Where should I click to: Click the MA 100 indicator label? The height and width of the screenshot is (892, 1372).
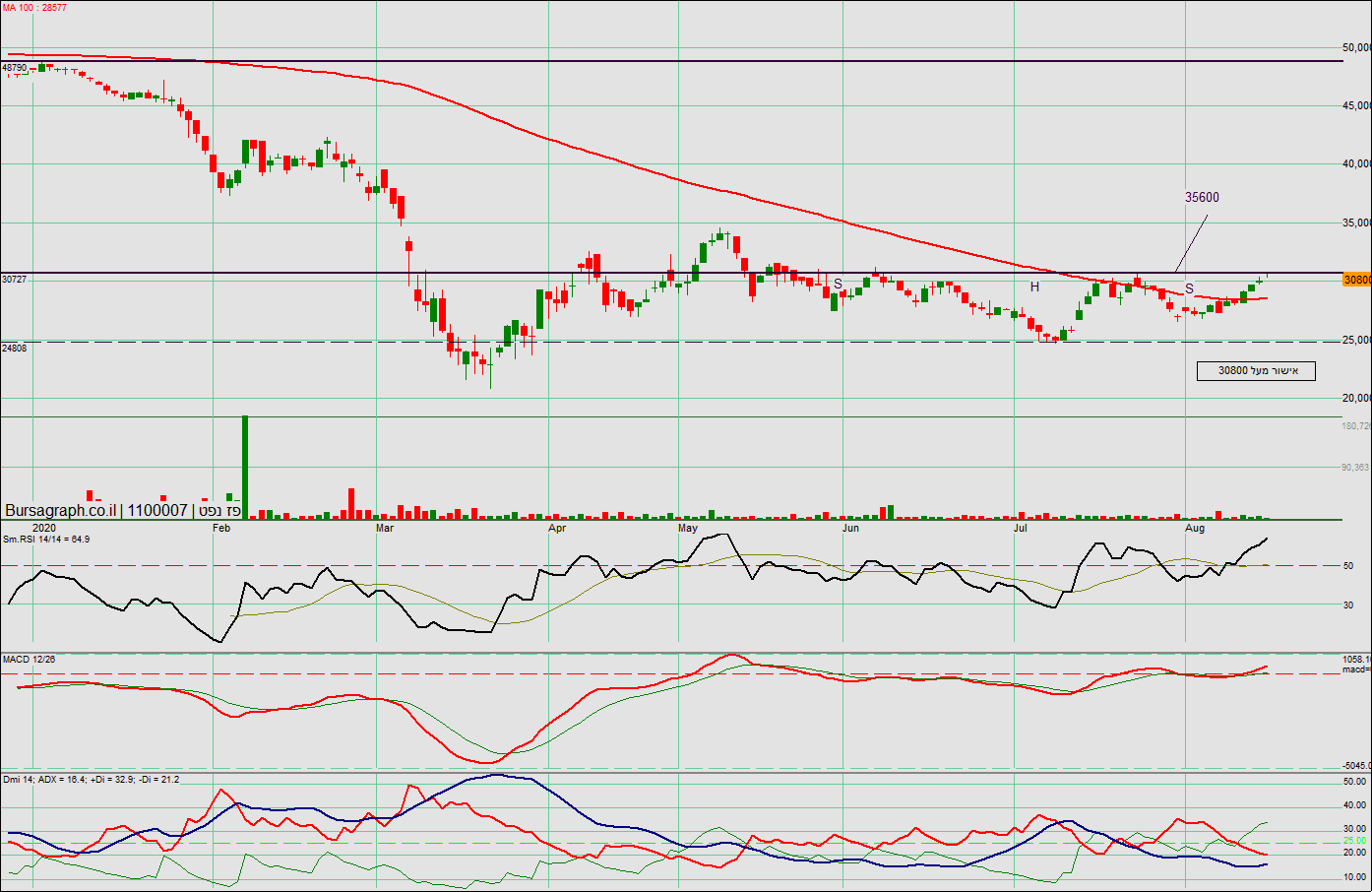[34, 8]
